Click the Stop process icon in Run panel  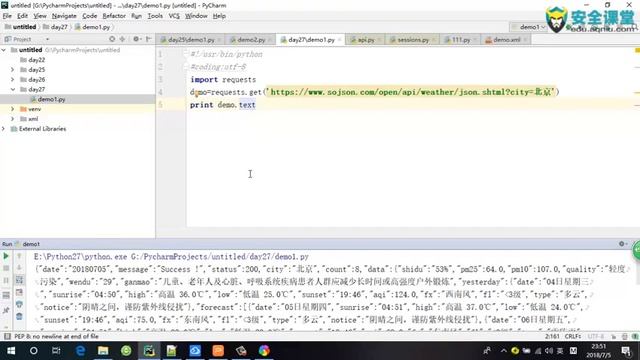6,268
